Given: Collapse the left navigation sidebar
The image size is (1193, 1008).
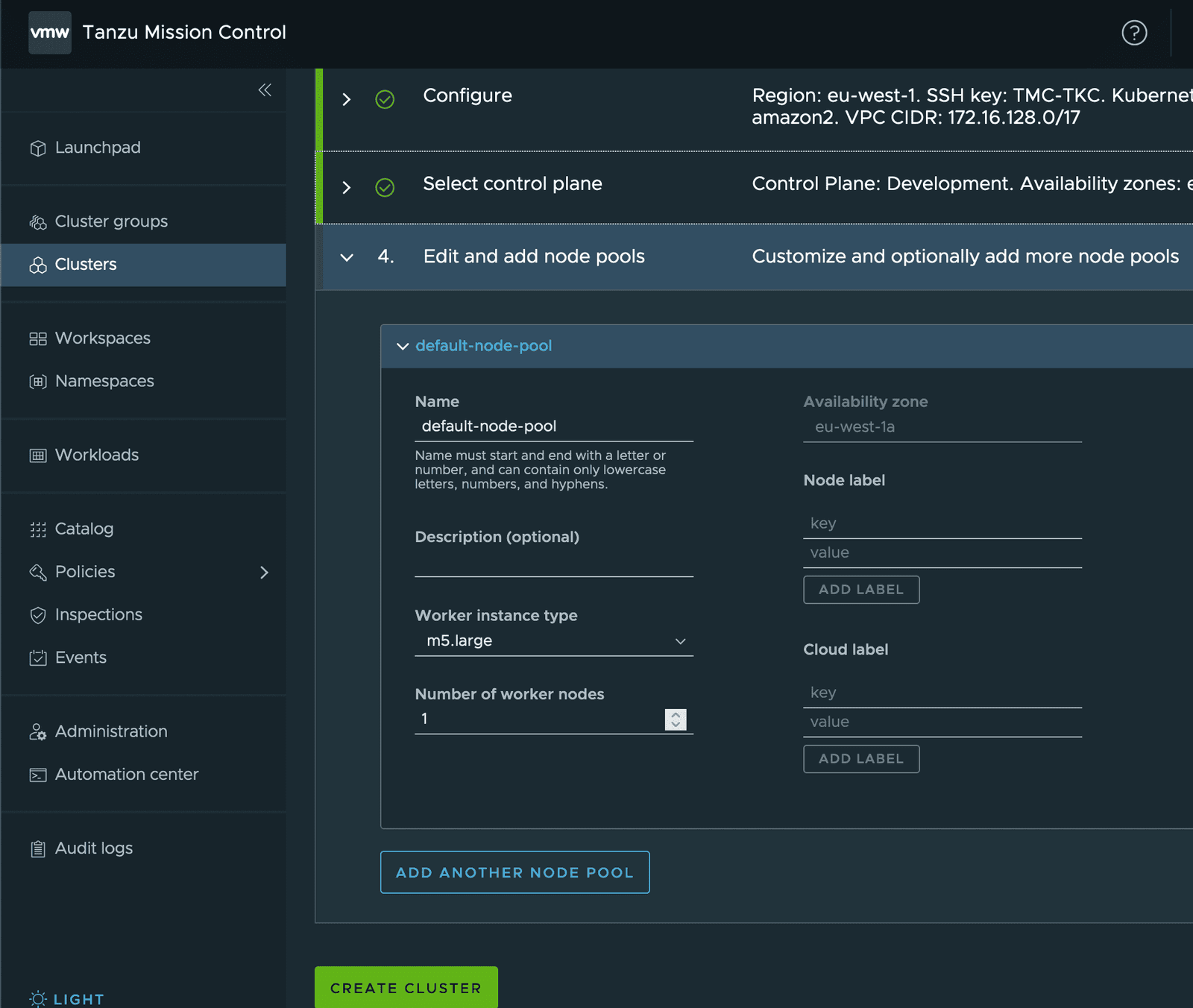Looking at the screenshot, I should point(265,89).
